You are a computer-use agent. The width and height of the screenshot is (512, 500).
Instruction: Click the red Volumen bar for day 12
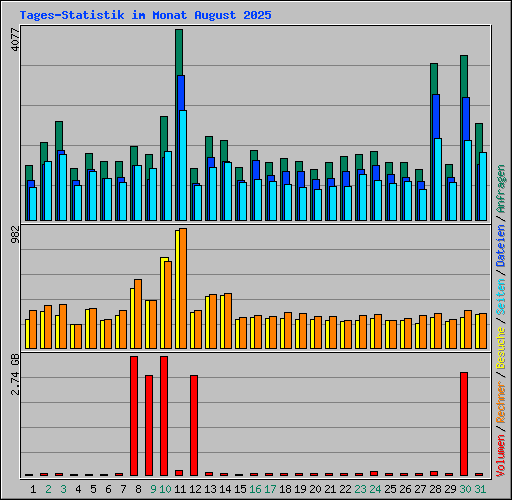[194, 425]
